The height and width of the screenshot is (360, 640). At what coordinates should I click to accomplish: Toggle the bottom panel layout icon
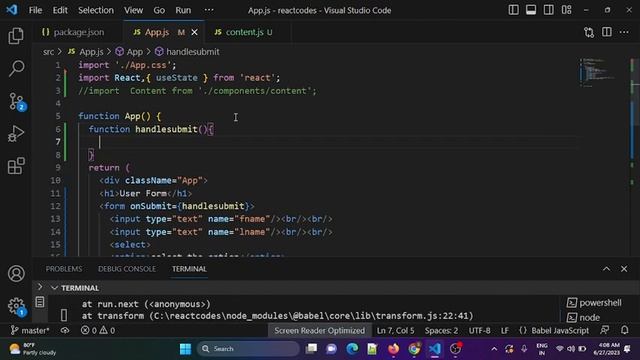coord(531,10)
